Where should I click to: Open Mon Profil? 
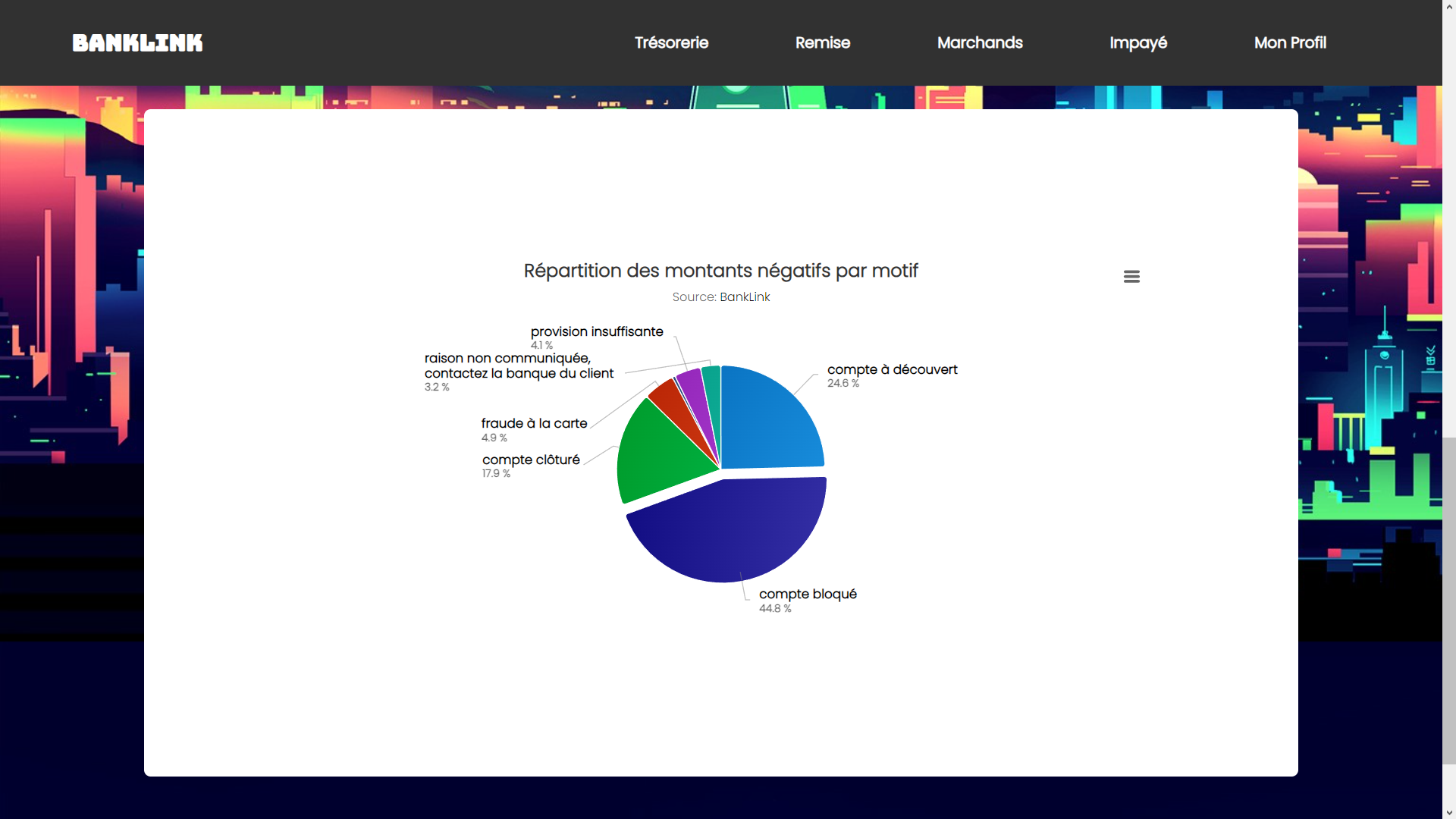[1290, 42]
